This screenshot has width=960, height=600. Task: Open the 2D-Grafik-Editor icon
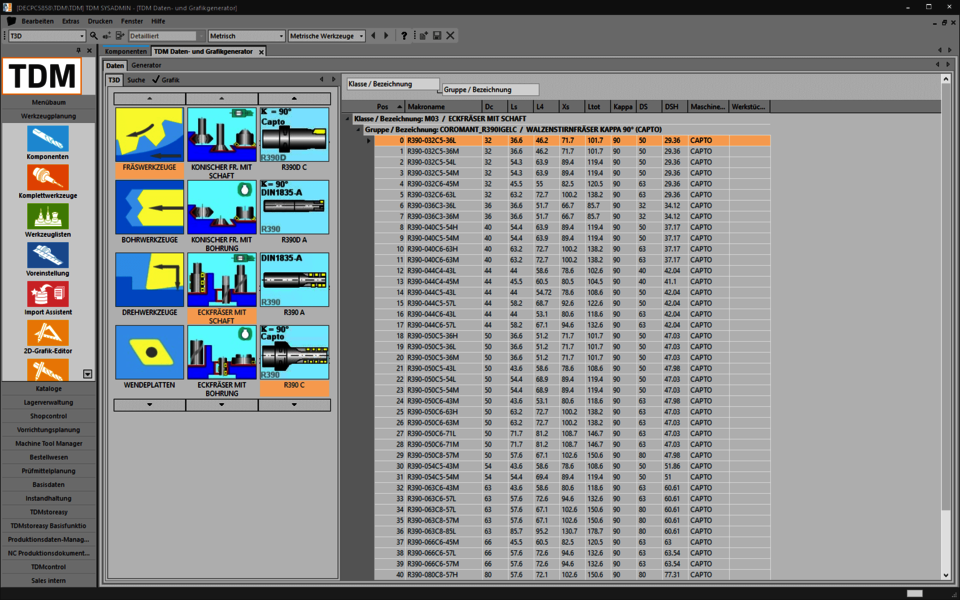48,333
